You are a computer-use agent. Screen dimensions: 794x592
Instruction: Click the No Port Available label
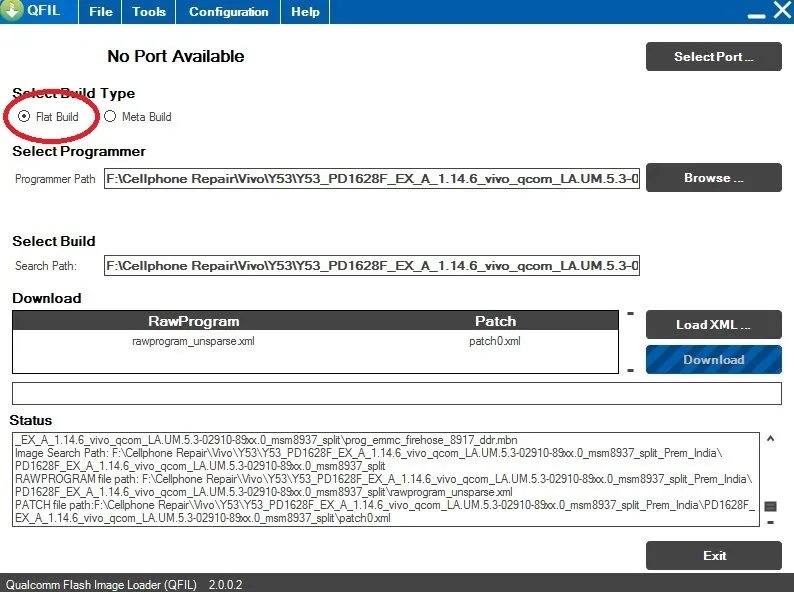click(176, 56)
